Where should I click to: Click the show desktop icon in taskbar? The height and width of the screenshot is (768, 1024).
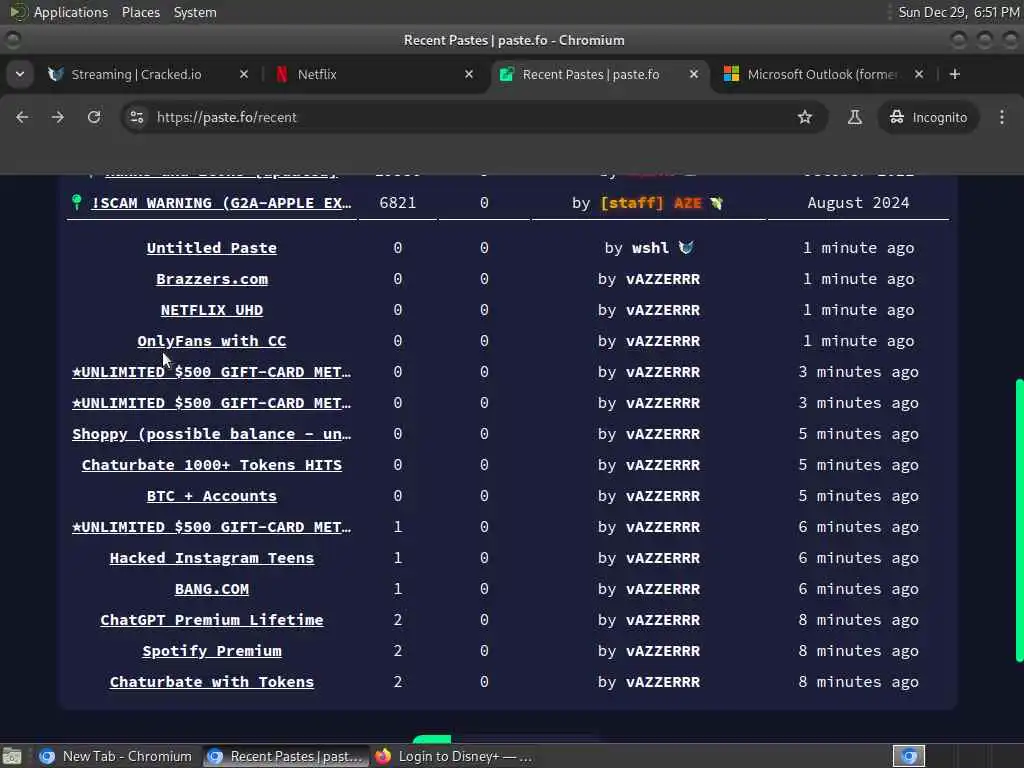(x=12, y=756)
